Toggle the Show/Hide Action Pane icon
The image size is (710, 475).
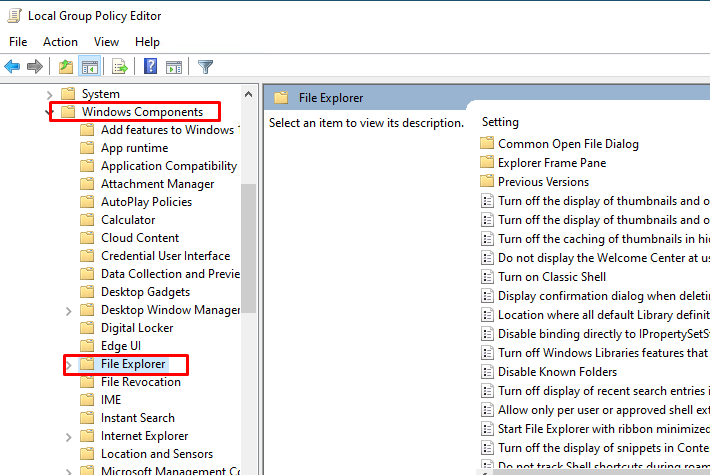pyautogui.click(x=174, y=67)
